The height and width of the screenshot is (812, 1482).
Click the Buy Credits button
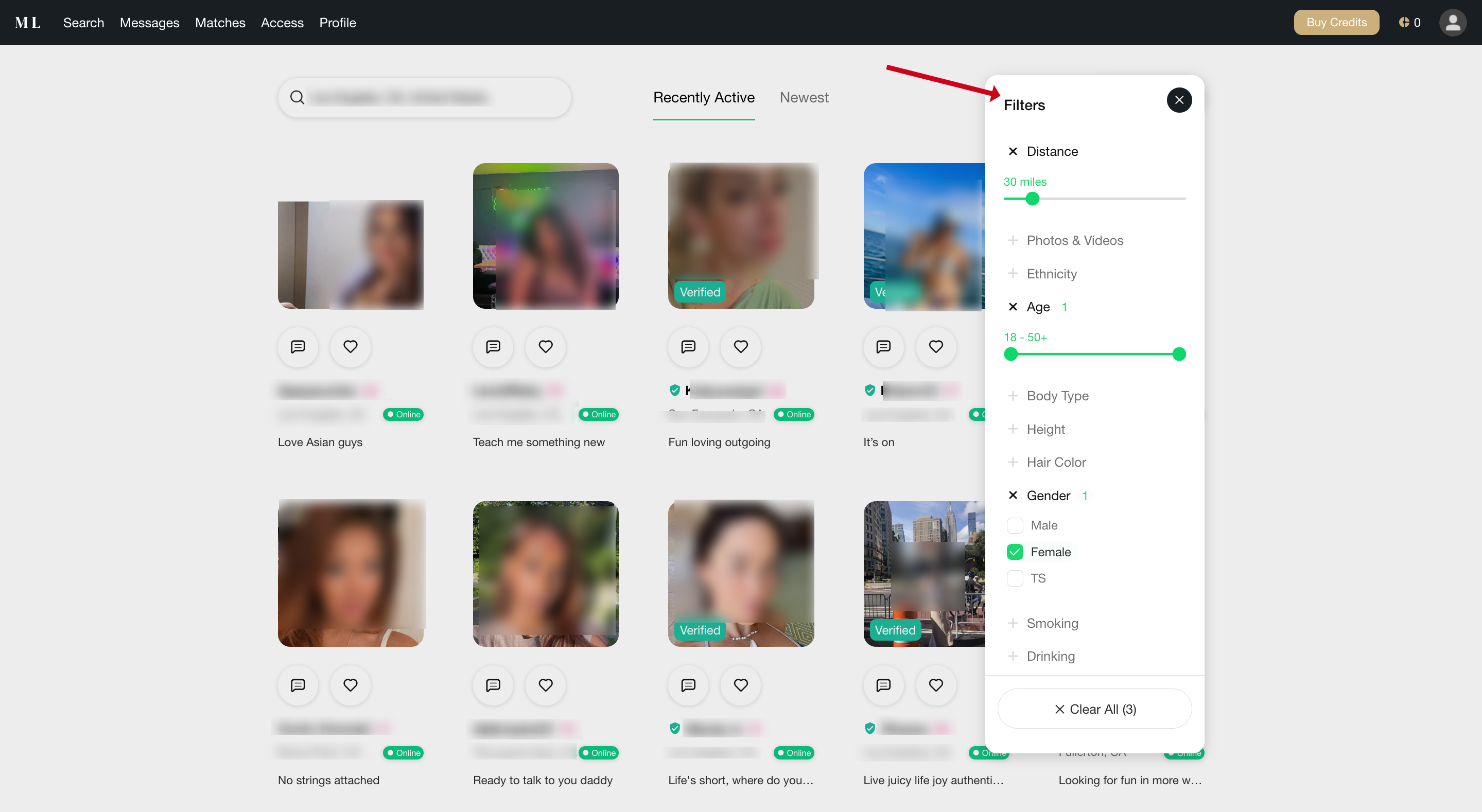pos(1336,23)
